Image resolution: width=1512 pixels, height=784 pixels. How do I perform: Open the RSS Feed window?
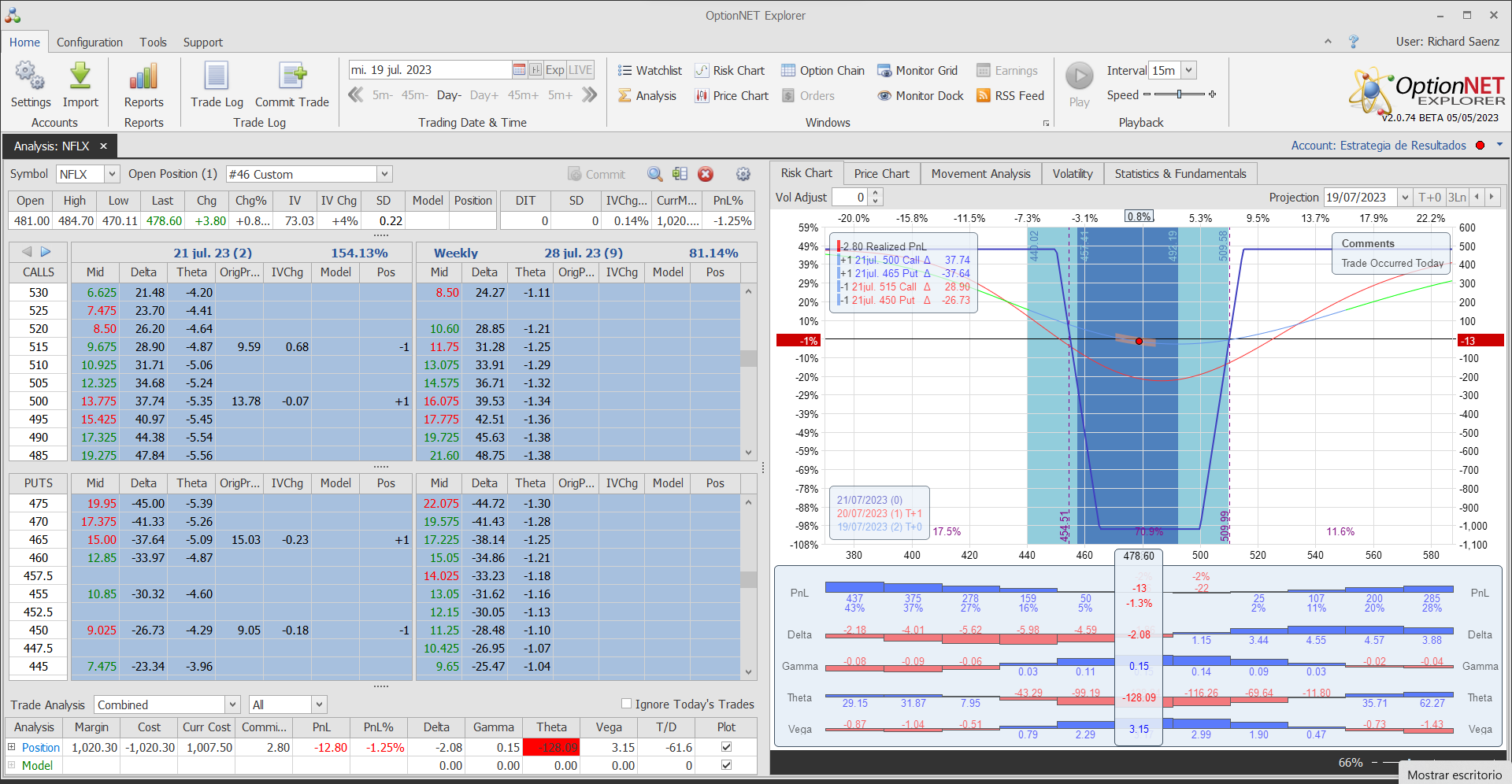[1010, 96]
